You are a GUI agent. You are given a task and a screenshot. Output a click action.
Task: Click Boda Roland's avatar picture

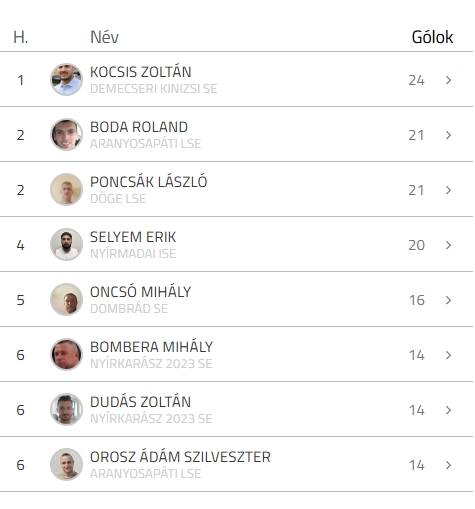tap(66, 134)
